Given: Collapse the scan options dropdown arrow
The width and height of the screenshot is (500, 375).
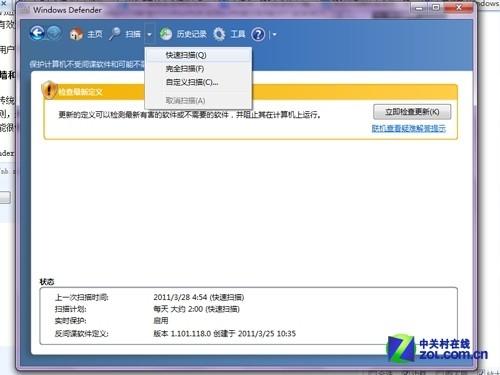Looking at the screenshot, I should 150,34.
